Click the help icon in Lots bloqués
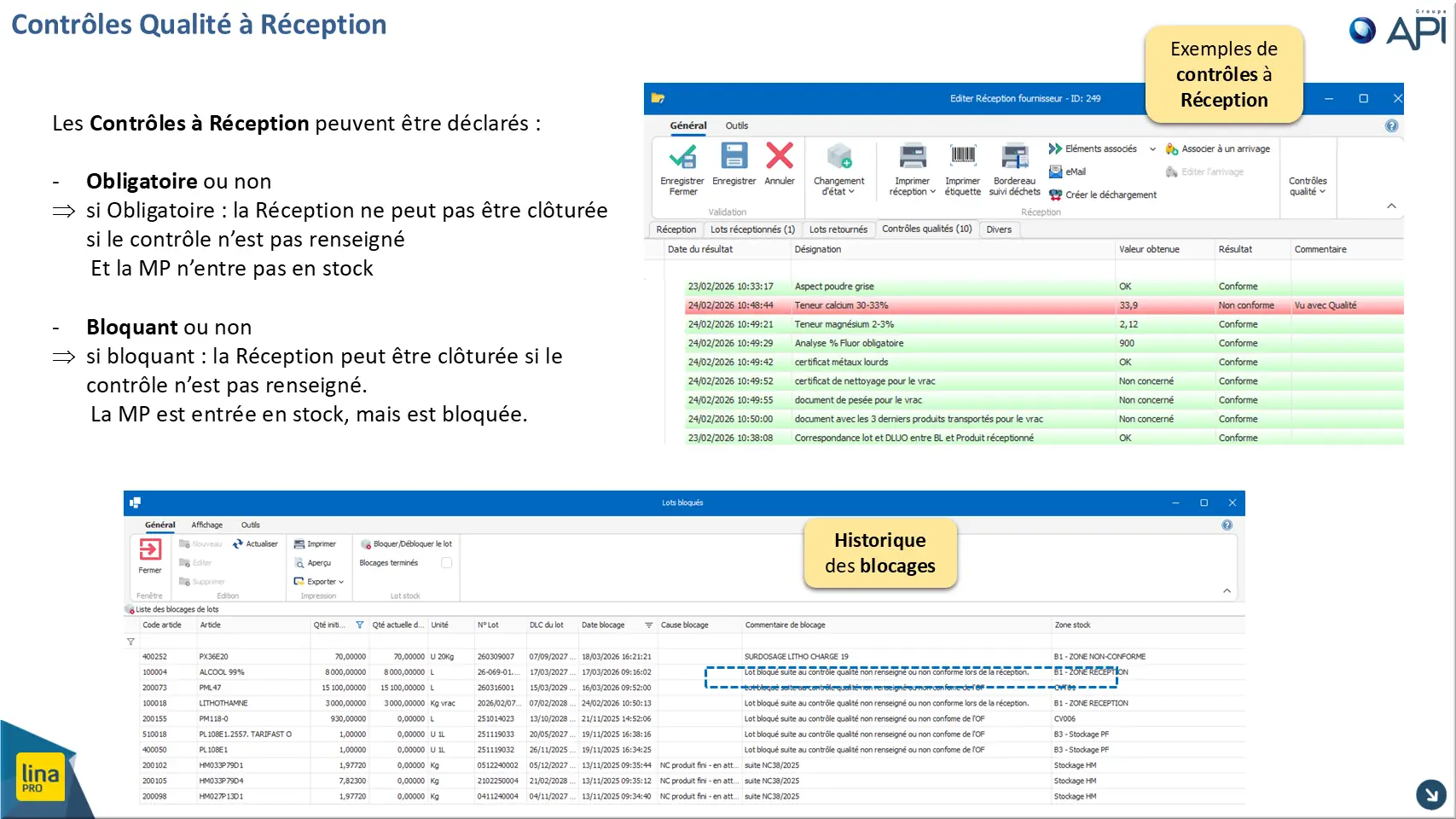The width and height of the screenshot is (1456, 819). [1227, 525]
